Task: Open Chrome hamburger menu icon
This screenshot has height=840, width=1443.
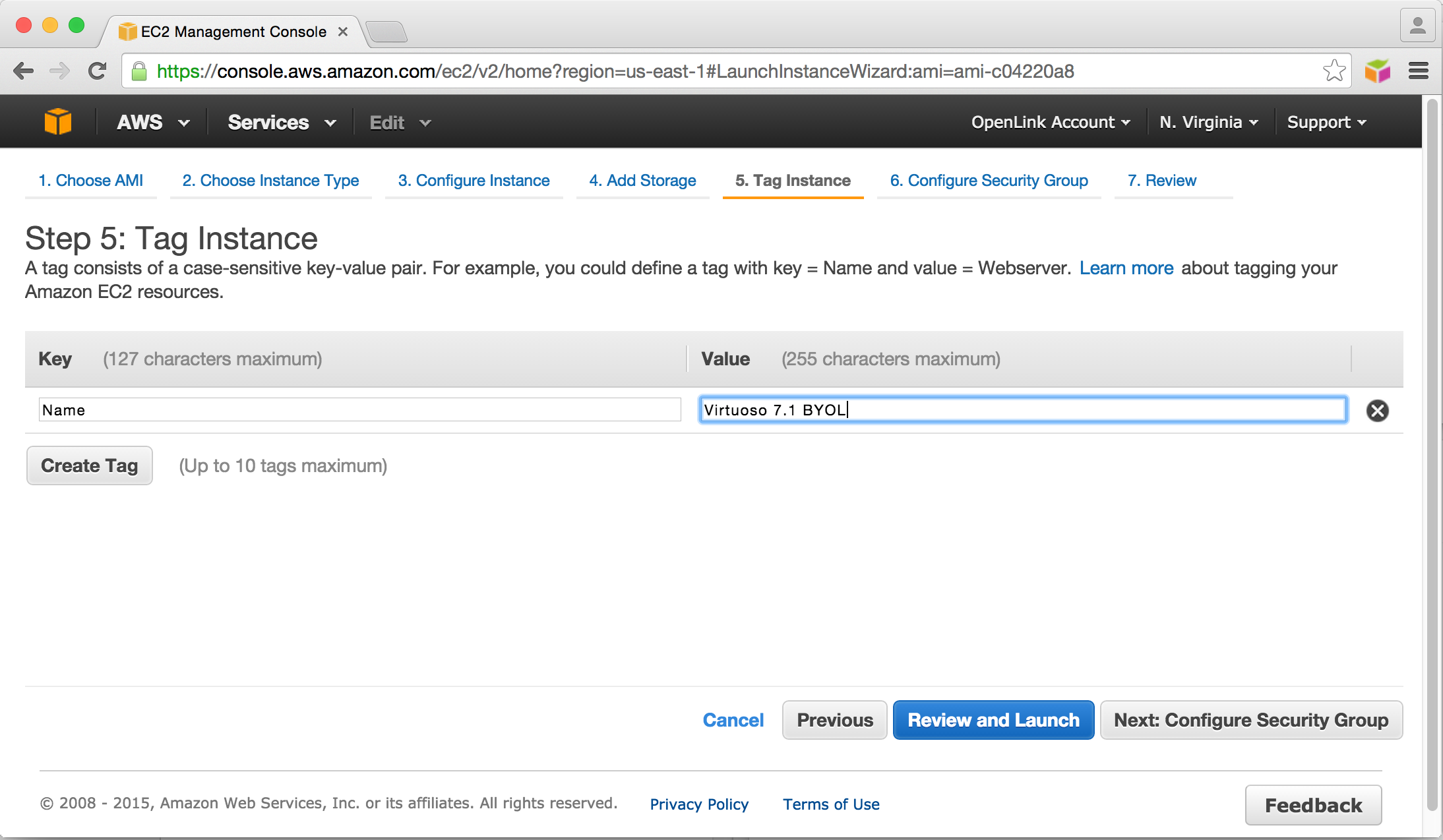Action: click(1418, 71)
